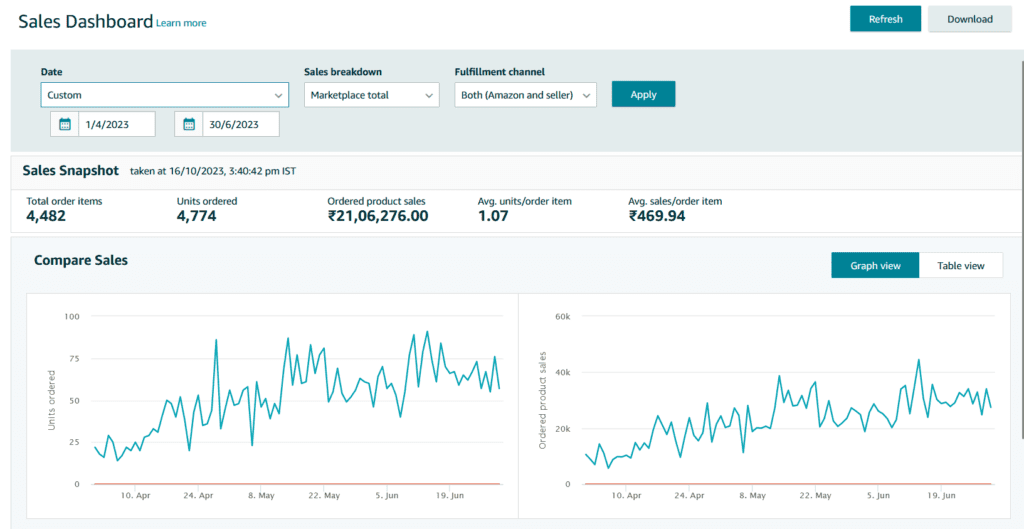Click the Refresh button

click(x=886, y=19)
